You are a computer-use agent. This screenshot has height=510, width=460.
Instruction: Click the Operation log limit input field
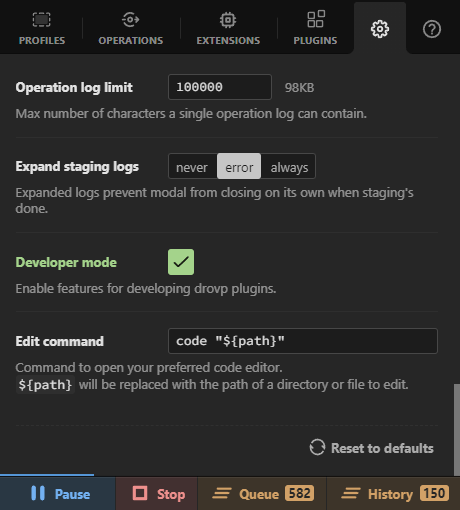click(x=220, y=87)
